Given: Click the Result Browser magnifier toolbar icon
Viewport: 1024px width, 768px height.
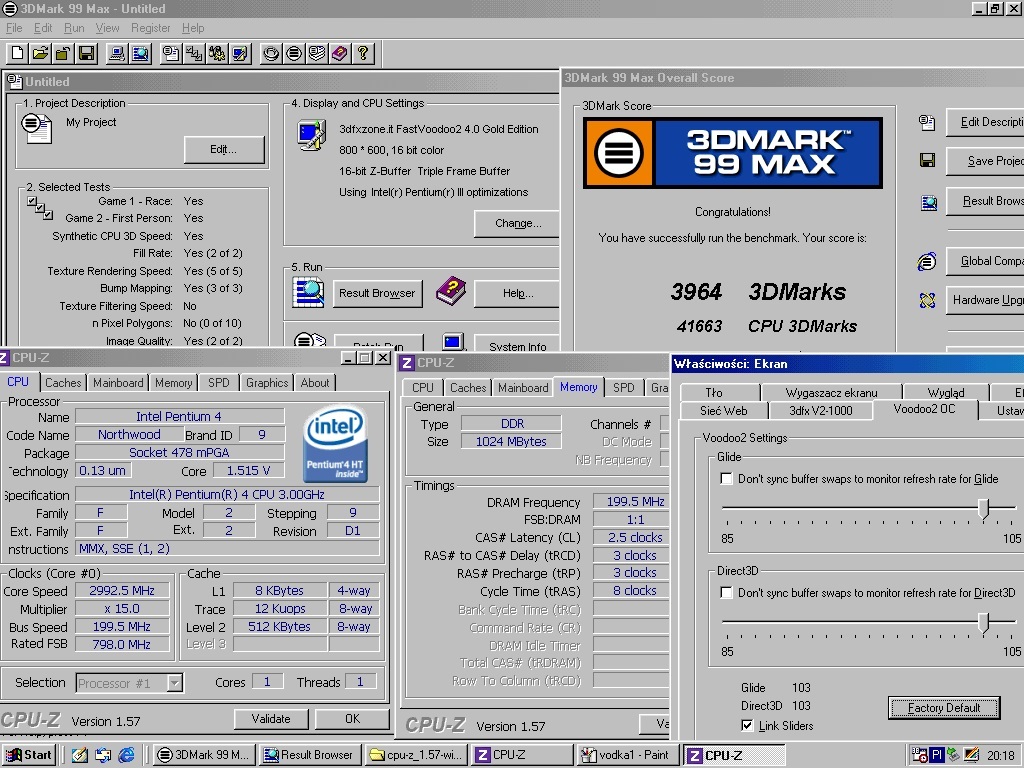Looking at the screenshot, I should pyautogui.click(x=140, y=54).
